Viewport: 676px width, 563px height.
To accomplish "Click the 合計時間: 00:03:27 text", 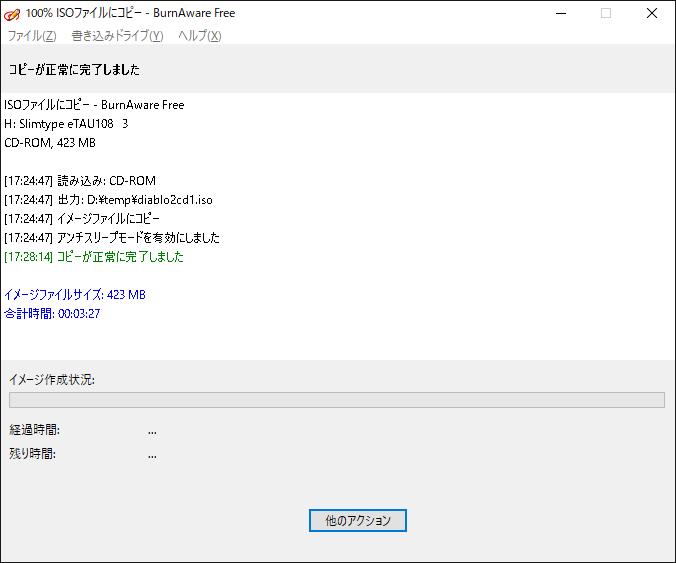I will tap(52, 313).
